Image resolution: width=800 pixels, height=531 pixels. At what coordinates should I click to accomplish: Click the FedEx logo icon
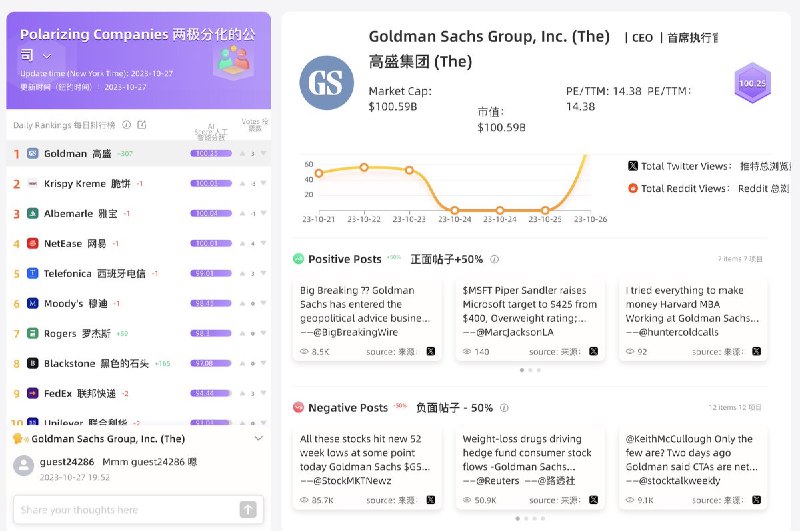click(33, 393)
